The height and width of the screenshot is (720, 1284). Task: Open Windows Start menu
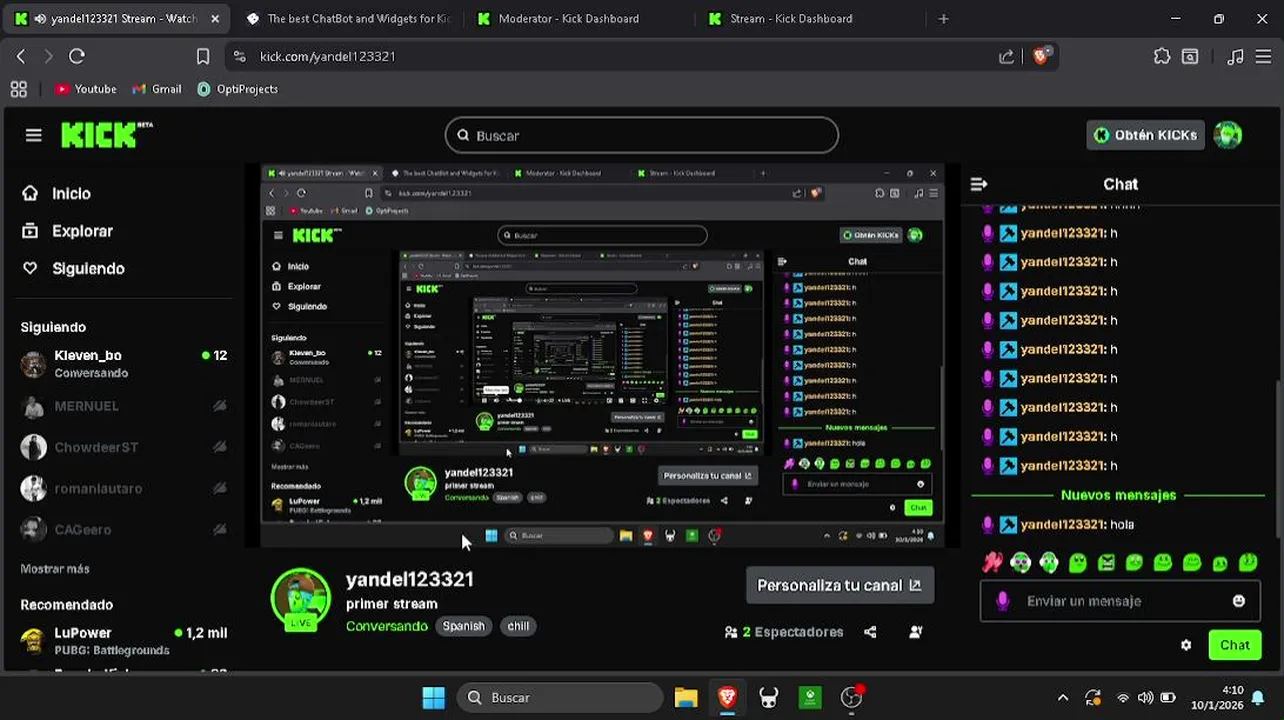[x=433, y=697]
